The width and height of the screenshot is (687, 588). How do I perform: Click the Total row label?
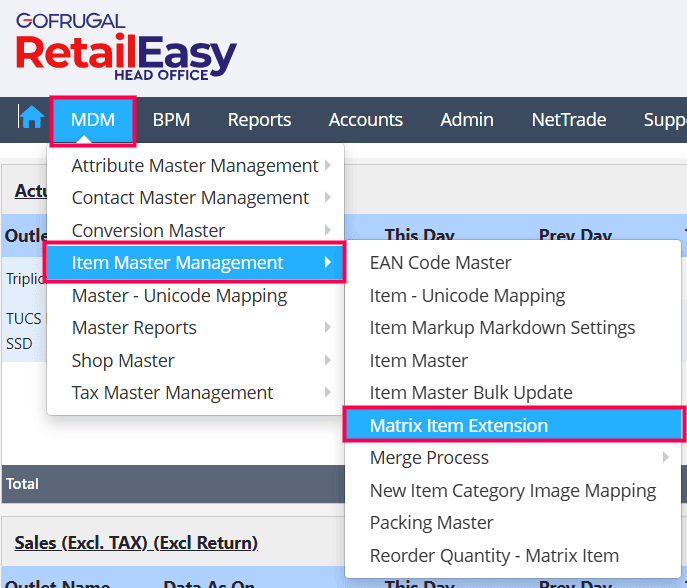[22, 484]
